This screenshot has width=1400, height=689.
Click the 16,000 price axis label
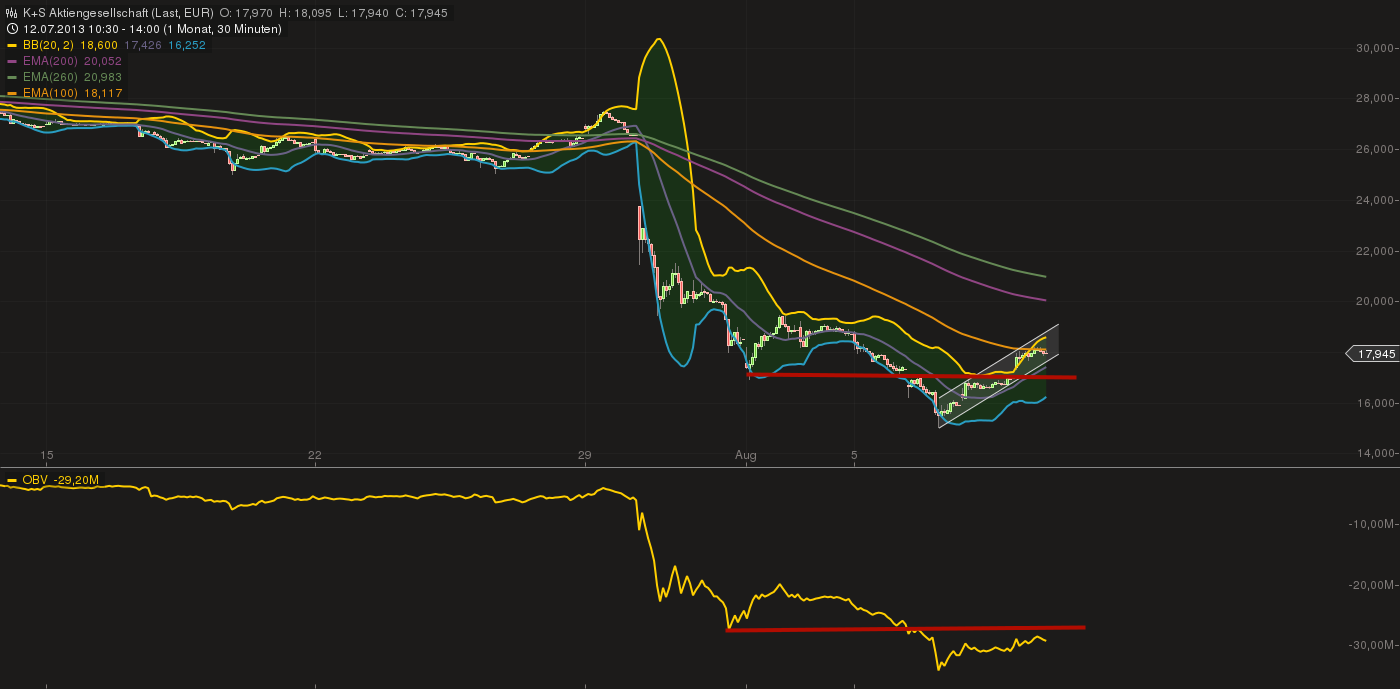(1375, 403)
